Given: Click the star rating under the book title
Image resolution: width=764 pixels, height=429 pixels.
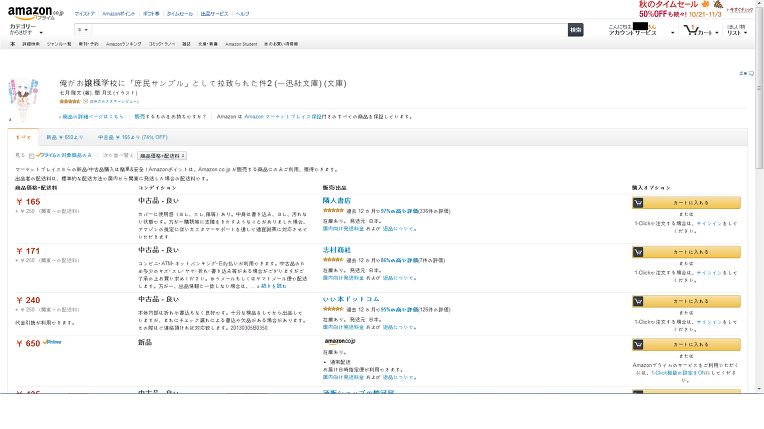Looking at the screenshot, I should click(x=70, y=101).
